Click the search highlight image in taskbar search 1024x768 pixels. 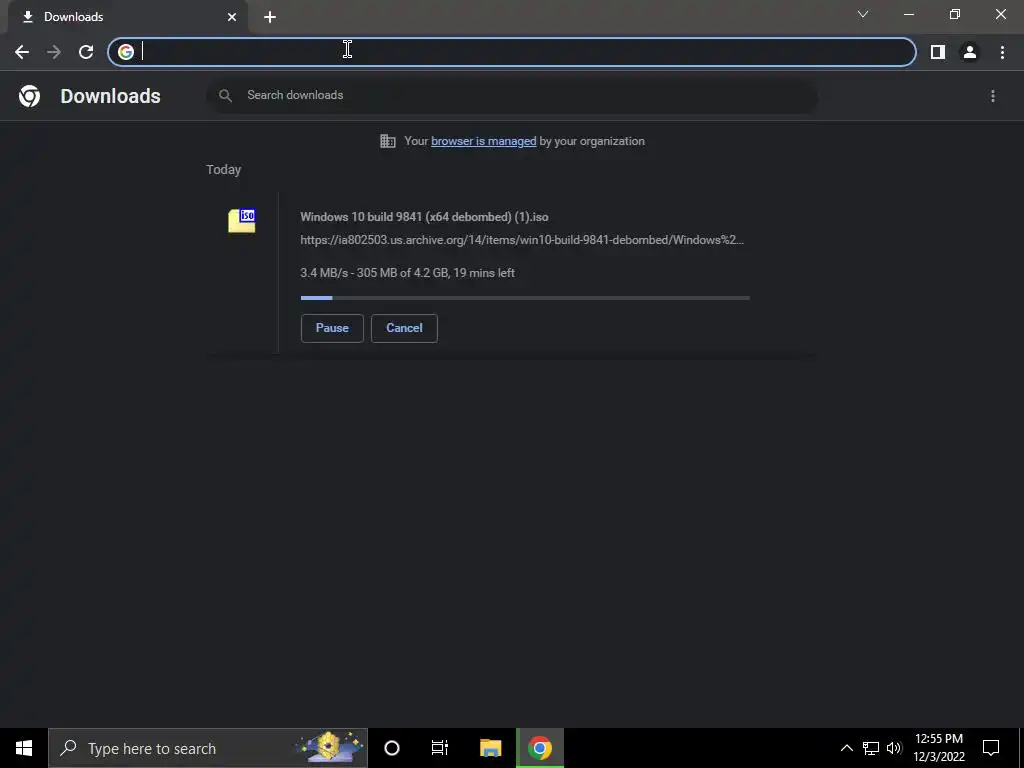pos(329,748)
